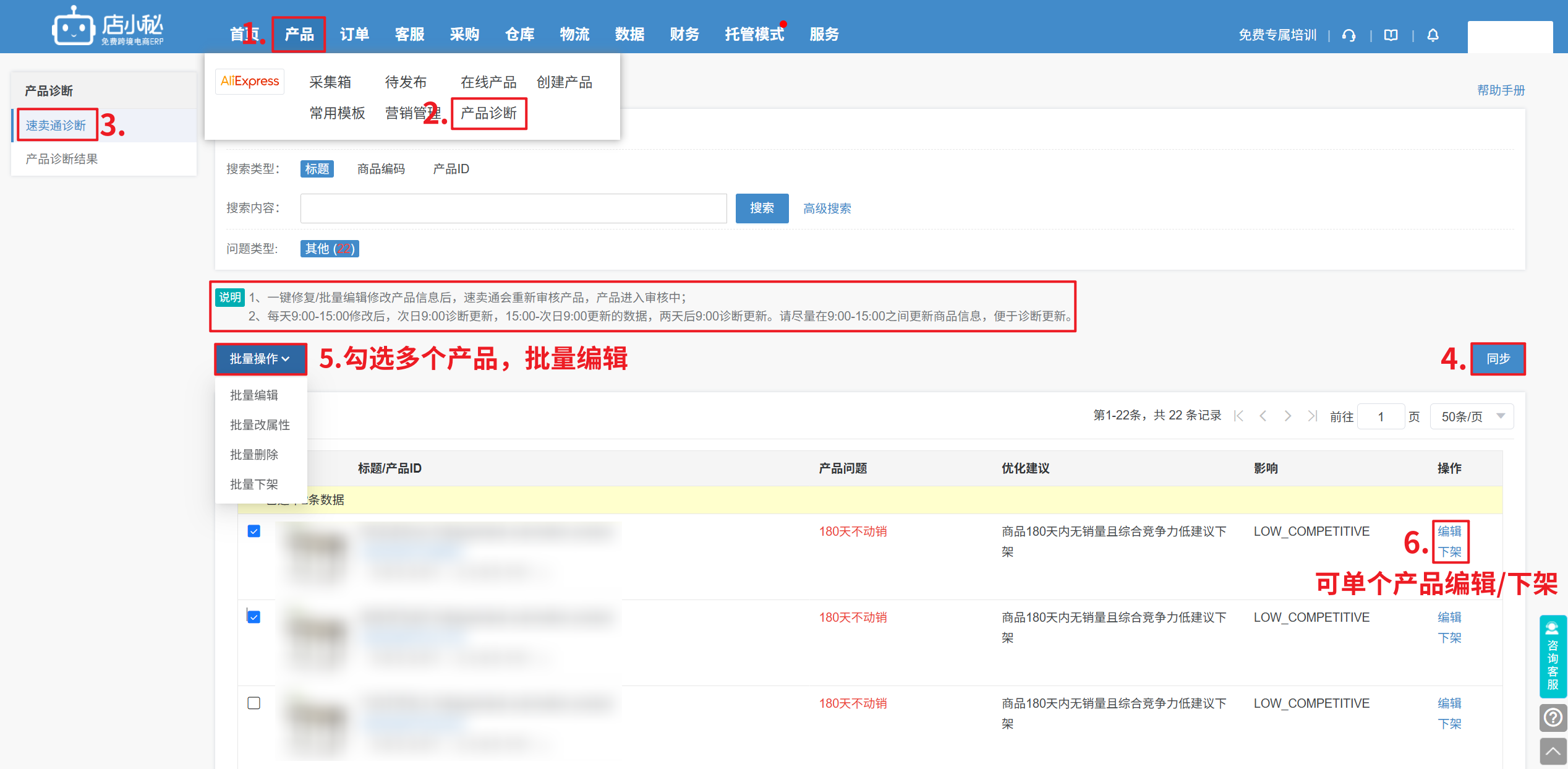Click the notification bell icon
This screenshot has height=769, width=1568.
tap(1433, 35)
